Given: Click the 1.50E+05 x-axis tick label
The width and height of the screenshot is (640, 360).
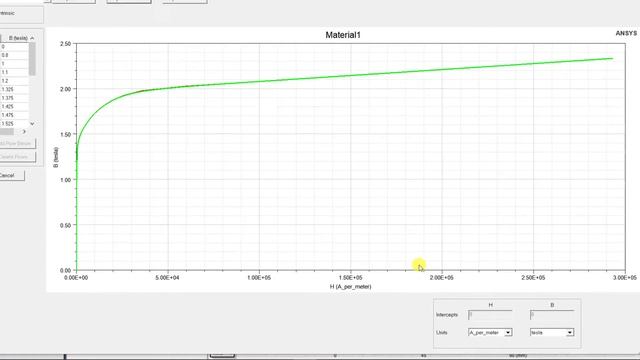Looking at the screenshot, I should pos(350,278).
